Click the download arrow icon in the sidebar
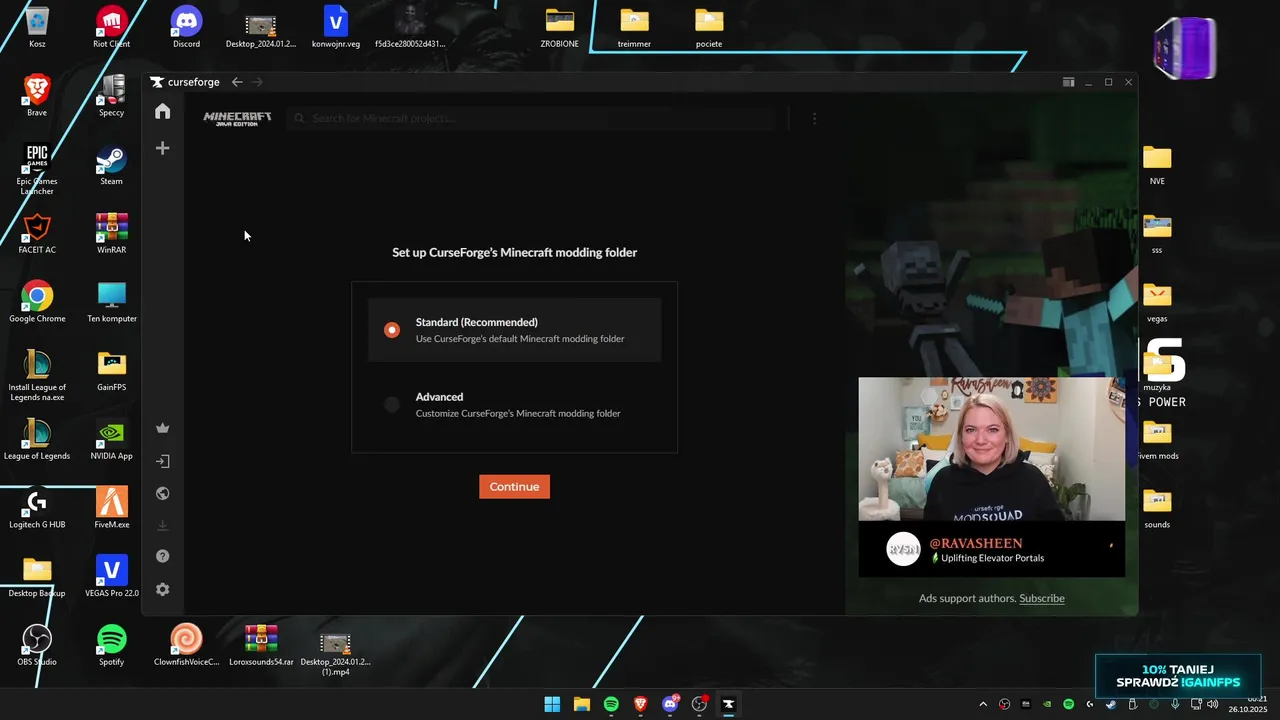This screenshot has width=1280, height=720. click(162, 525)
